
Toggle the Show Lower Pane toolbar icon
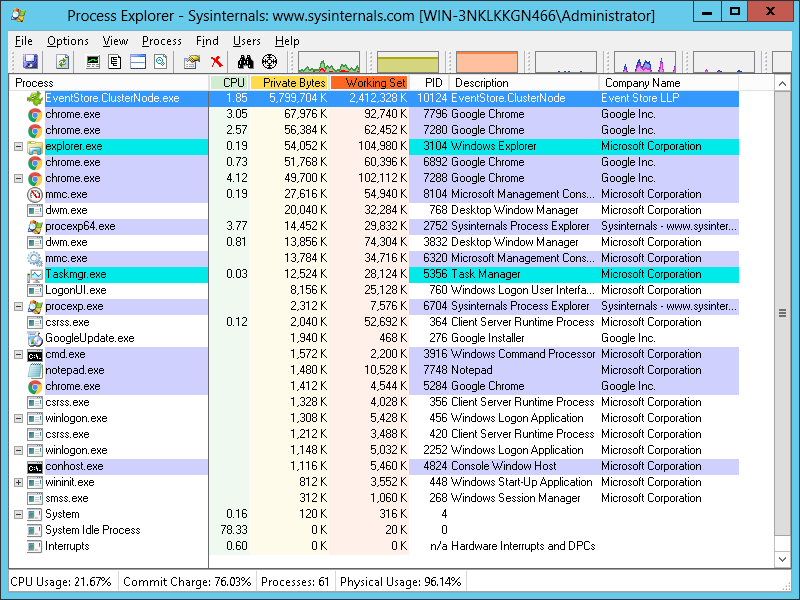(x=138, y=62)
